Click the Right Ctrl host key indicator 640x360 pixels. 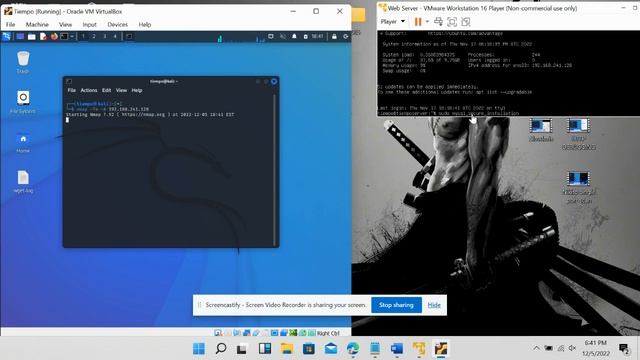(328, 333)
